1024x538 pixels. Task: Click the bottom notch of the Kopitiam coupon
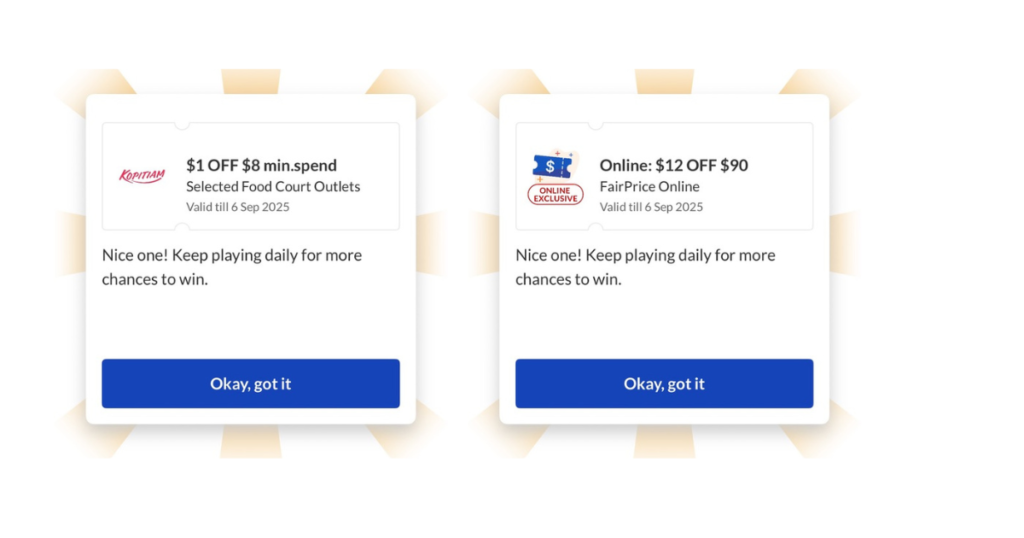click(181, 229)
